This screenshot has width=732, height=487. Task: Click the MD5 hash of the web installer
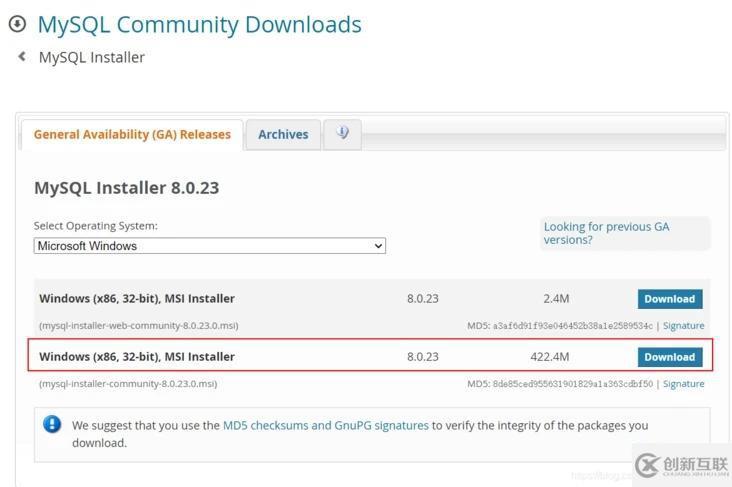point(572,326)
